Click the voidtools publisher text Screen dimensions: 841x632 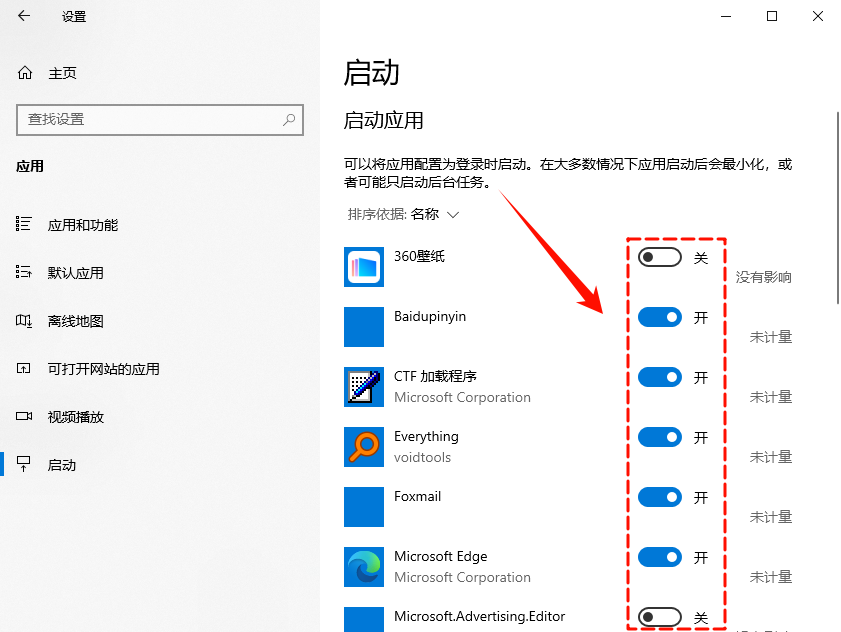click(x=423, y=457)
